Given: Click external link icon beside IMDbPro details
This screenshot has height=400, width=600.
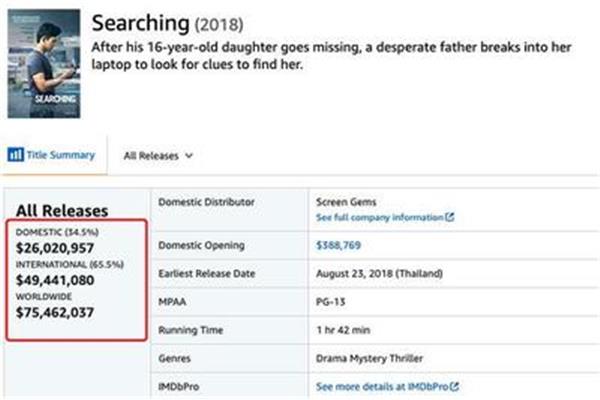Looking at the screenshot, I should 454,387.
